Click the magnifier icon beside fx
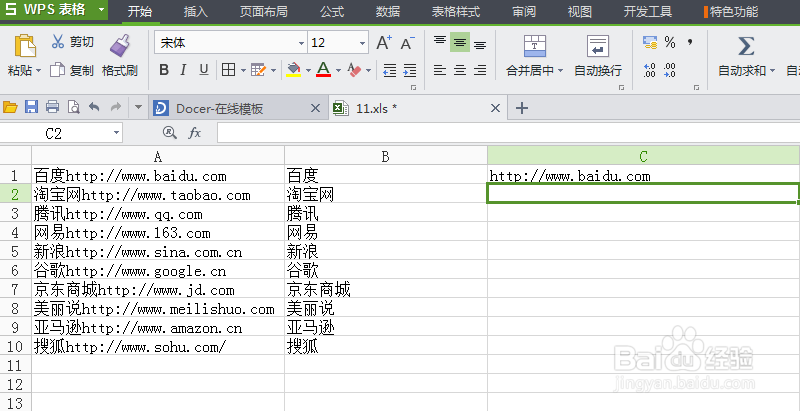 169,133
